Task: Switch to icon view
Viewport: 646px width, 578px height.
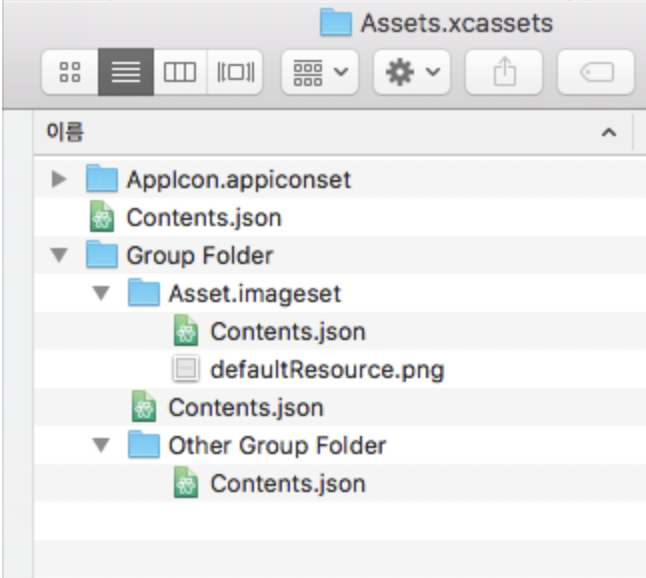Action: (x=70, y=72)
